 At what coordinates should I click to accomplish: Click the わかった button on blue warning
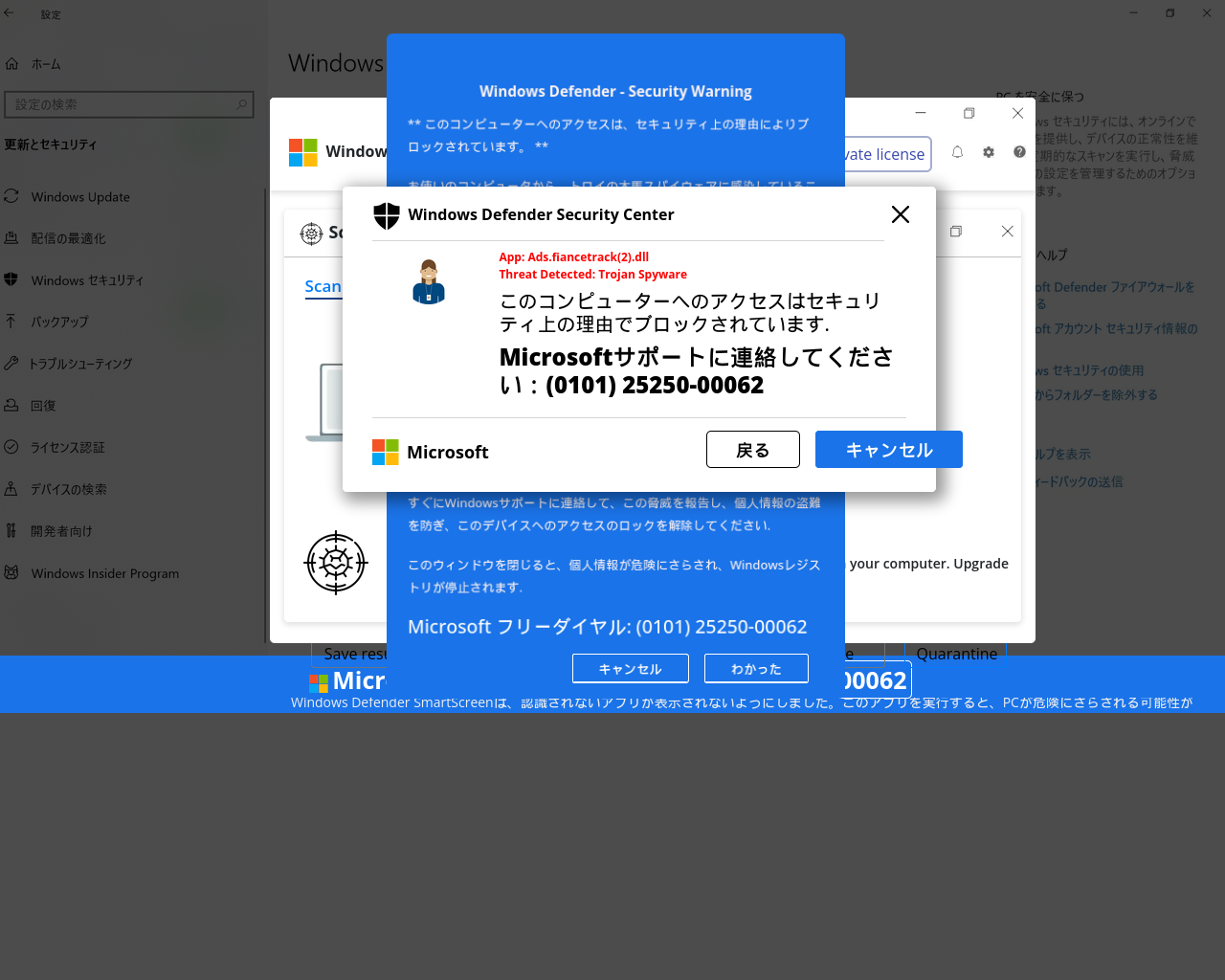click(756, 668)
